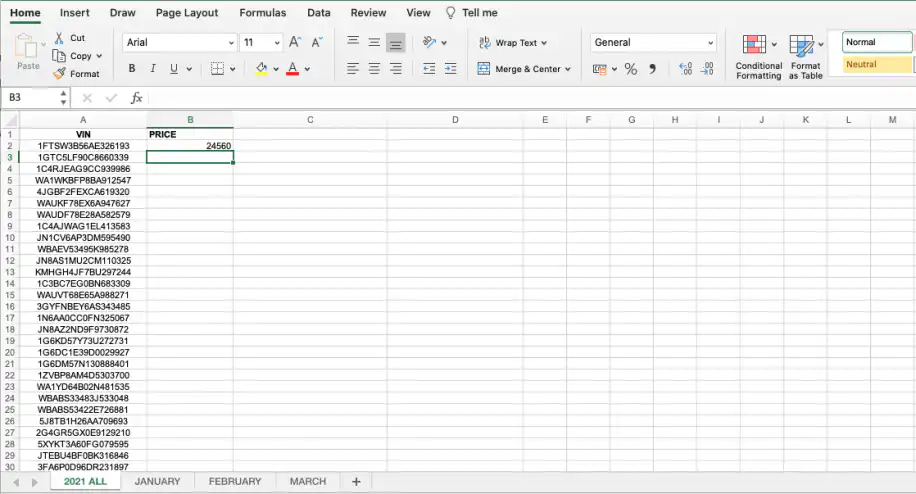The image size is (916, 494).
Task: Open the Insert ribbon tab
Action: 75,12
